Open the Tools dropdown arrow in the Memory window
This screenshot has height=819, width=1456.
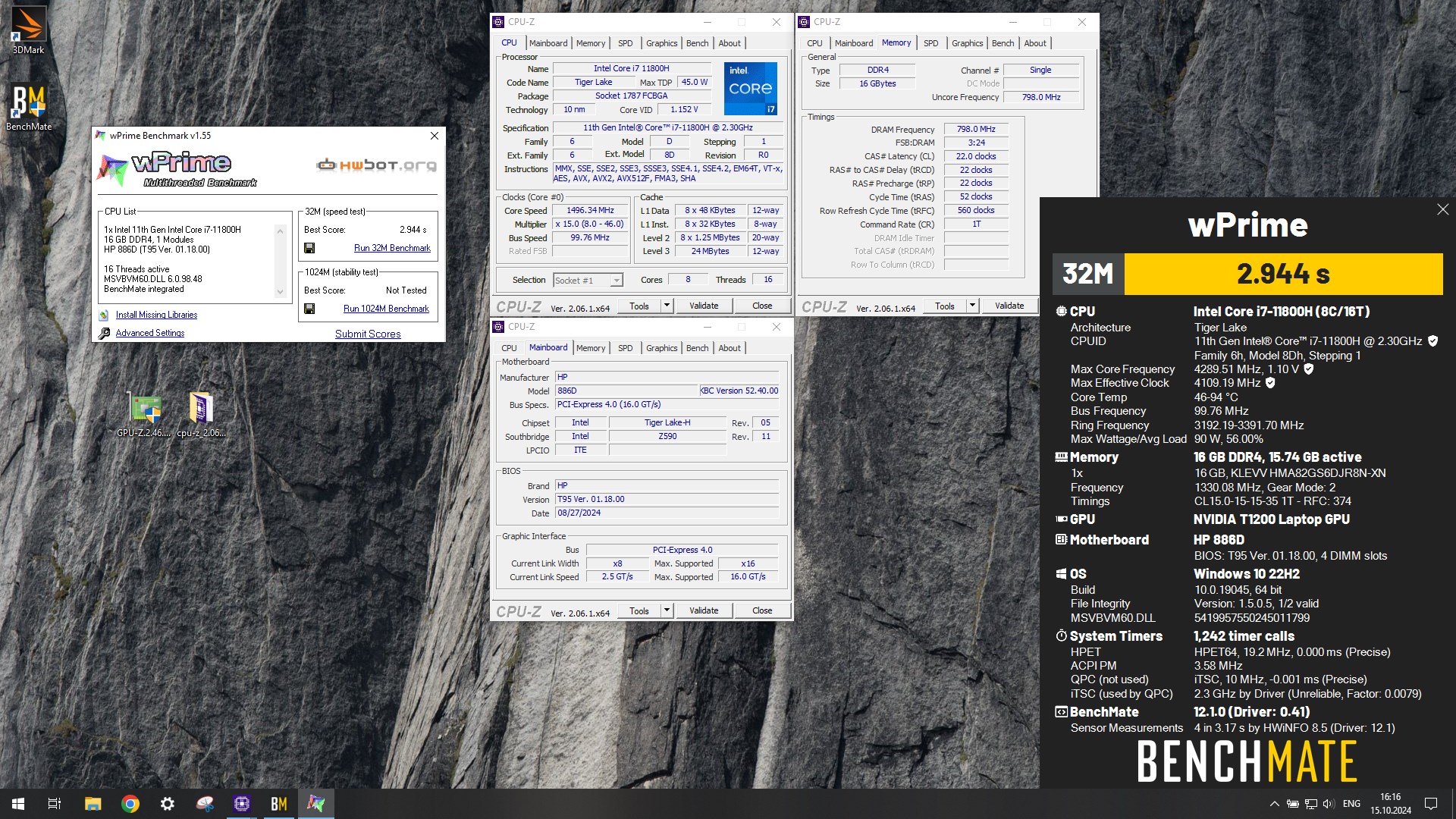tap(972, 306)
